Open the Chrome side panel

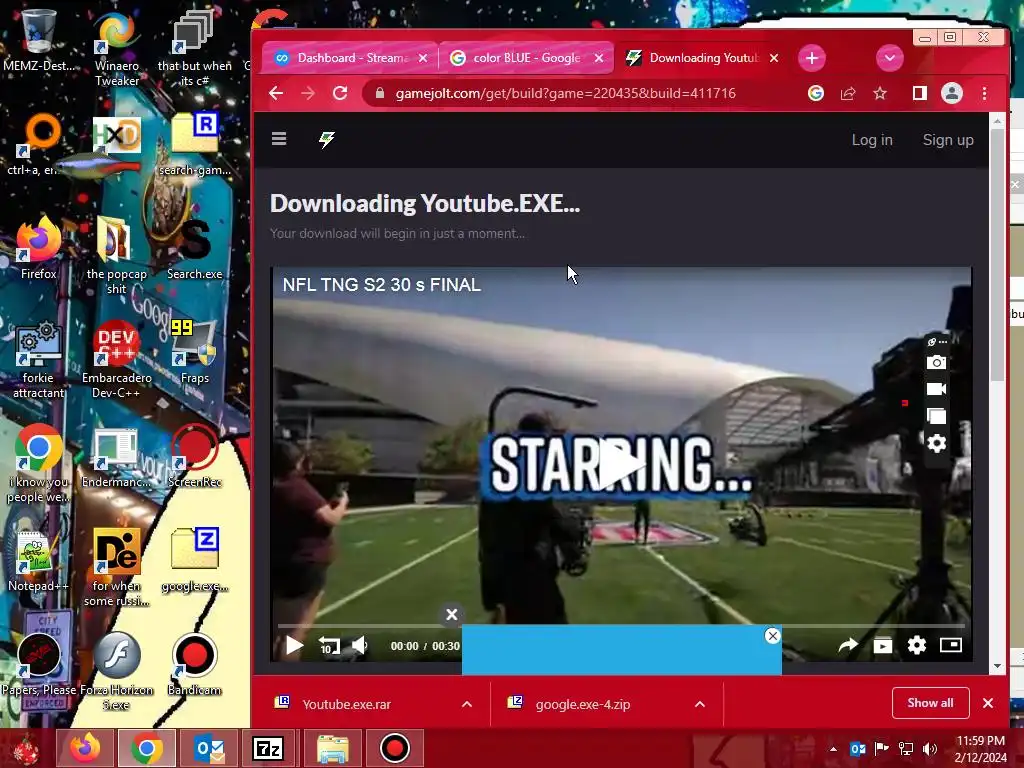click(920, 93)
